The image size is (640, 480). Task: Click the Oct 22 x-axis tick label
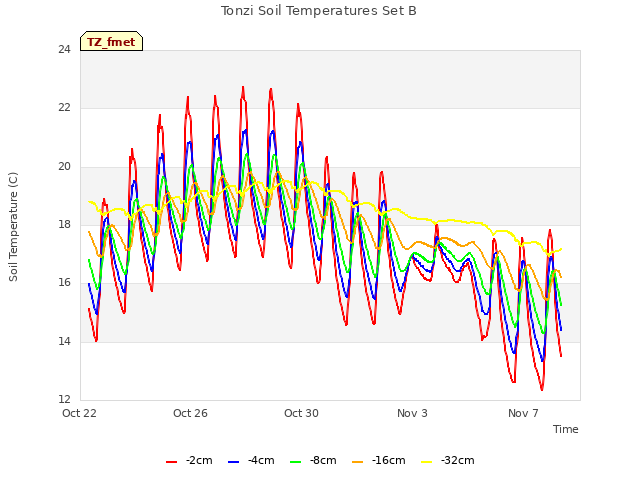pyautogui.click(x=79, y=413)
